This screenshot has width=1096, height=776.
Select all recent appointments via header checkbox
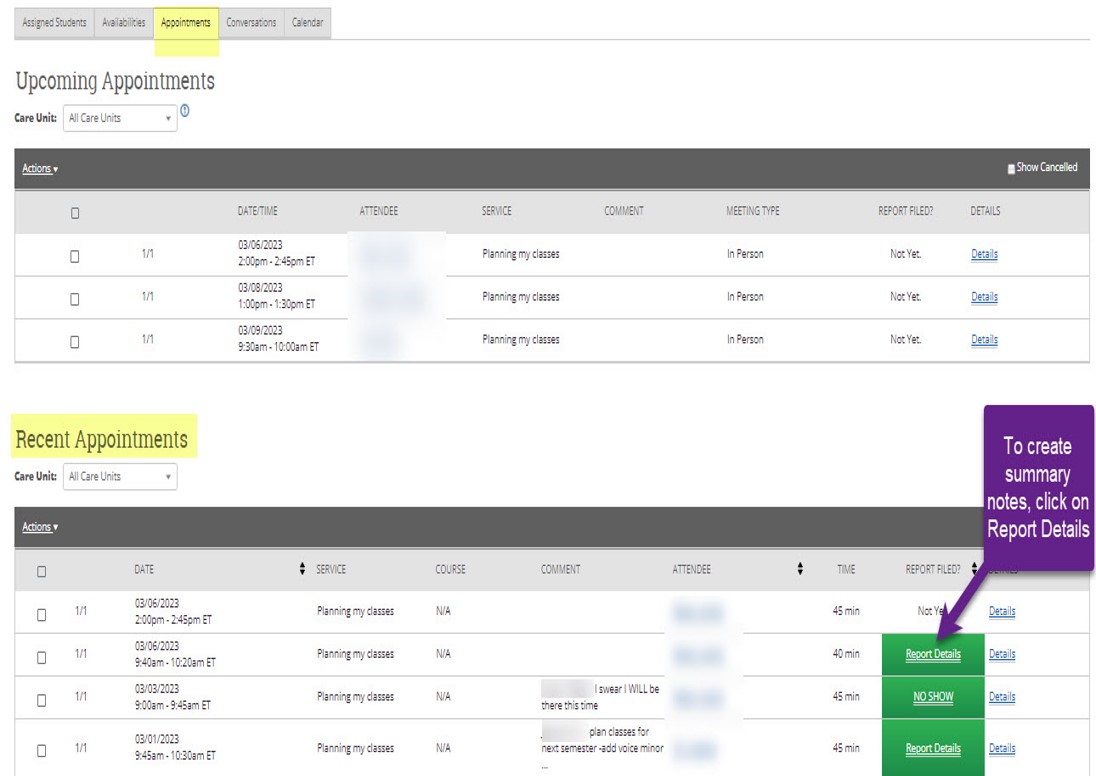(x=41, y=571)
